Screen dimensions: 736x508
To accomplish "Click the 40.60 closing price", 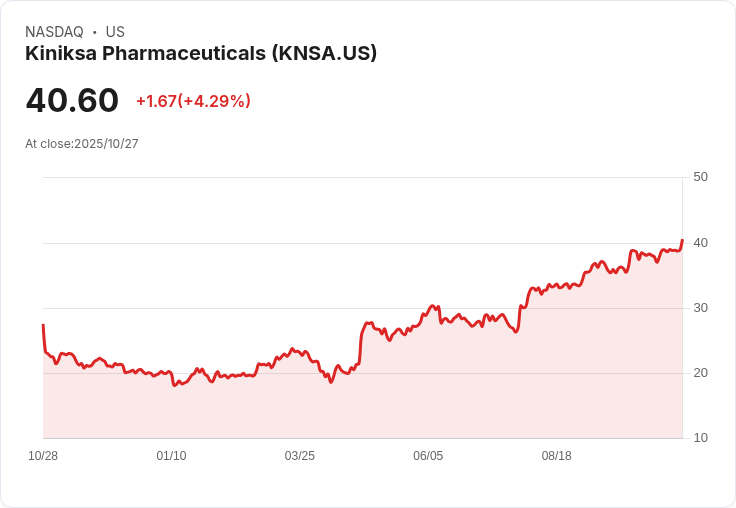I will [72, 100].
